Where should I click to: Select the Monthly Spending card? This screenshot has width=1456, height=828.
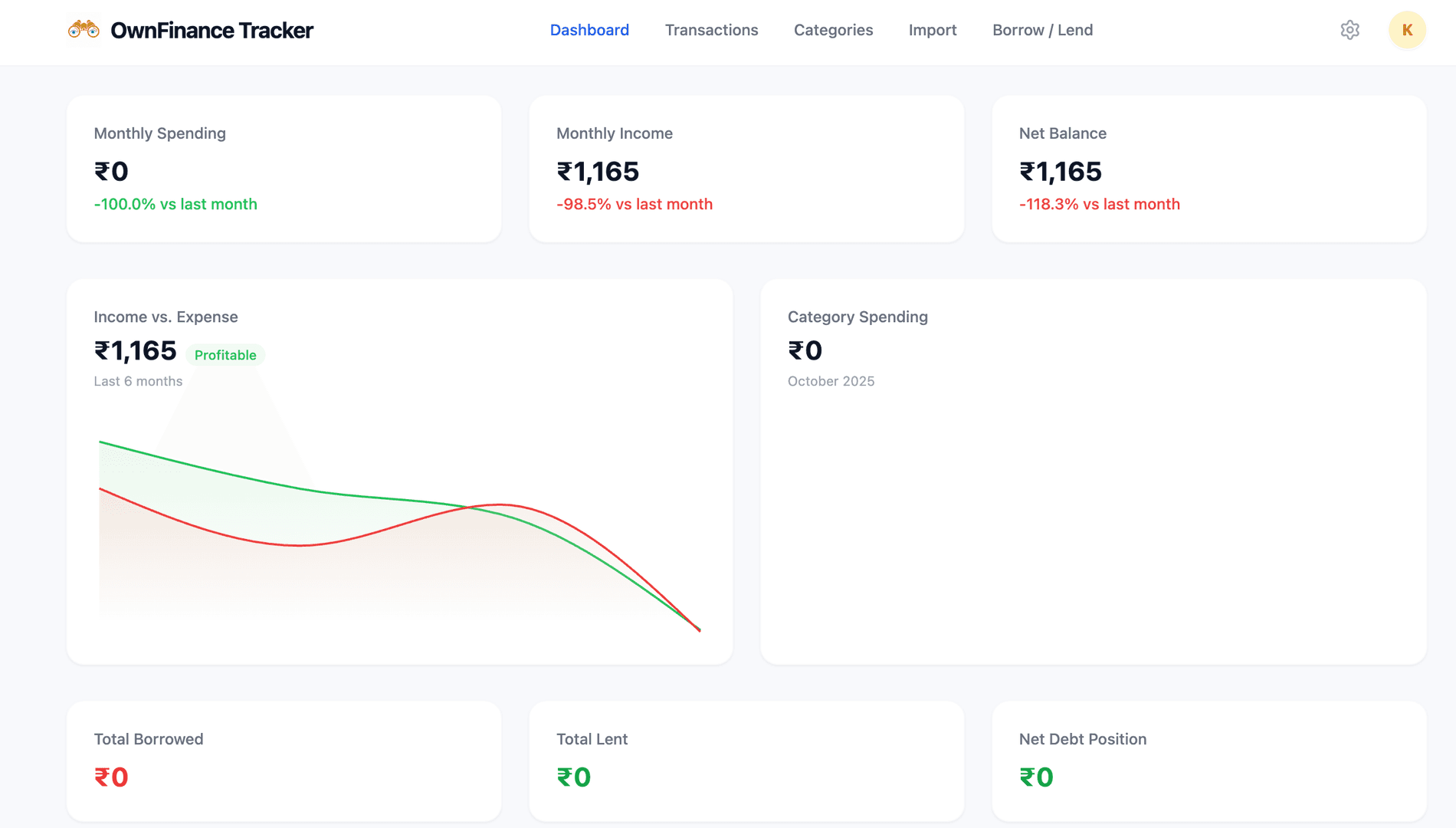pyautogui.click(x=284, y=169)
